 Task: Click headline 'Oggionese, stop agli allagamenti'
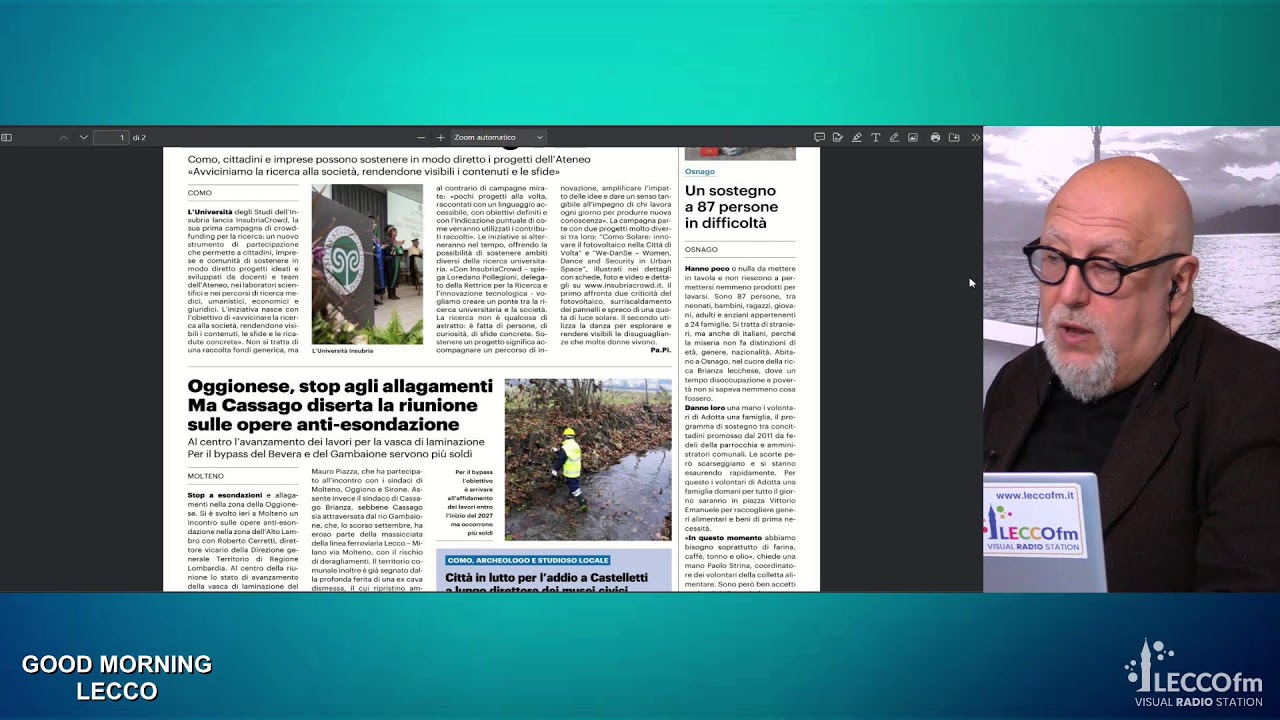(340, 386)
